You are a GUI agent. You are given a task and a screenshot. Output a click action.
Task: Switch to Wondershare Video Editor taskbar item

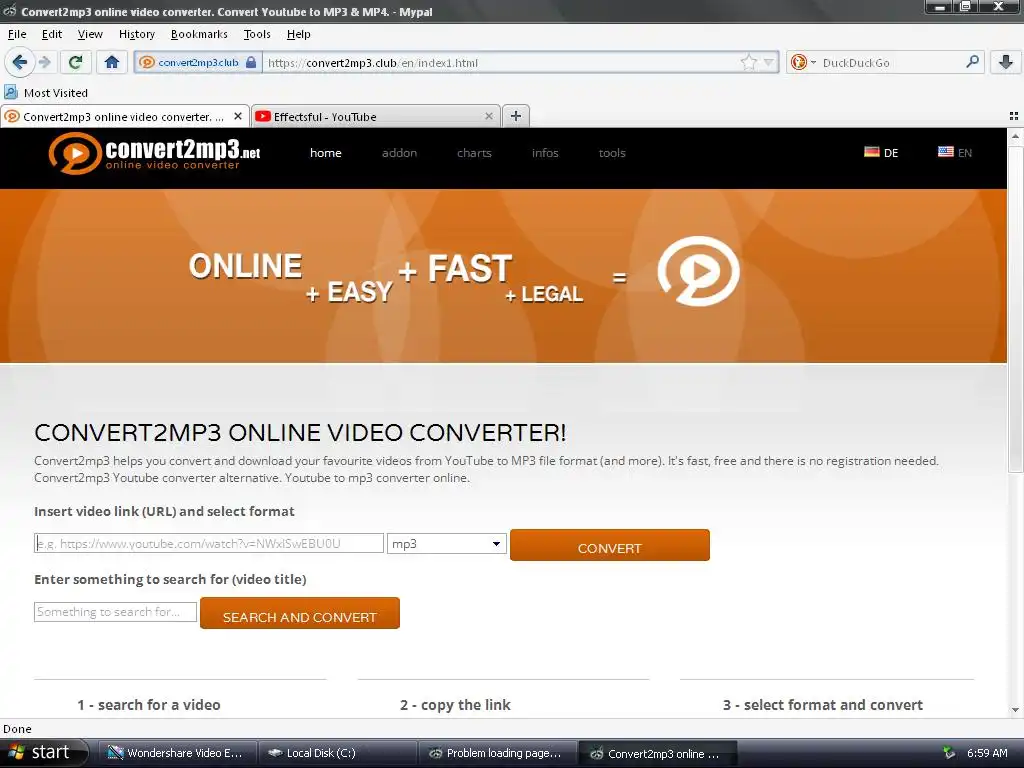coord(176,753)
